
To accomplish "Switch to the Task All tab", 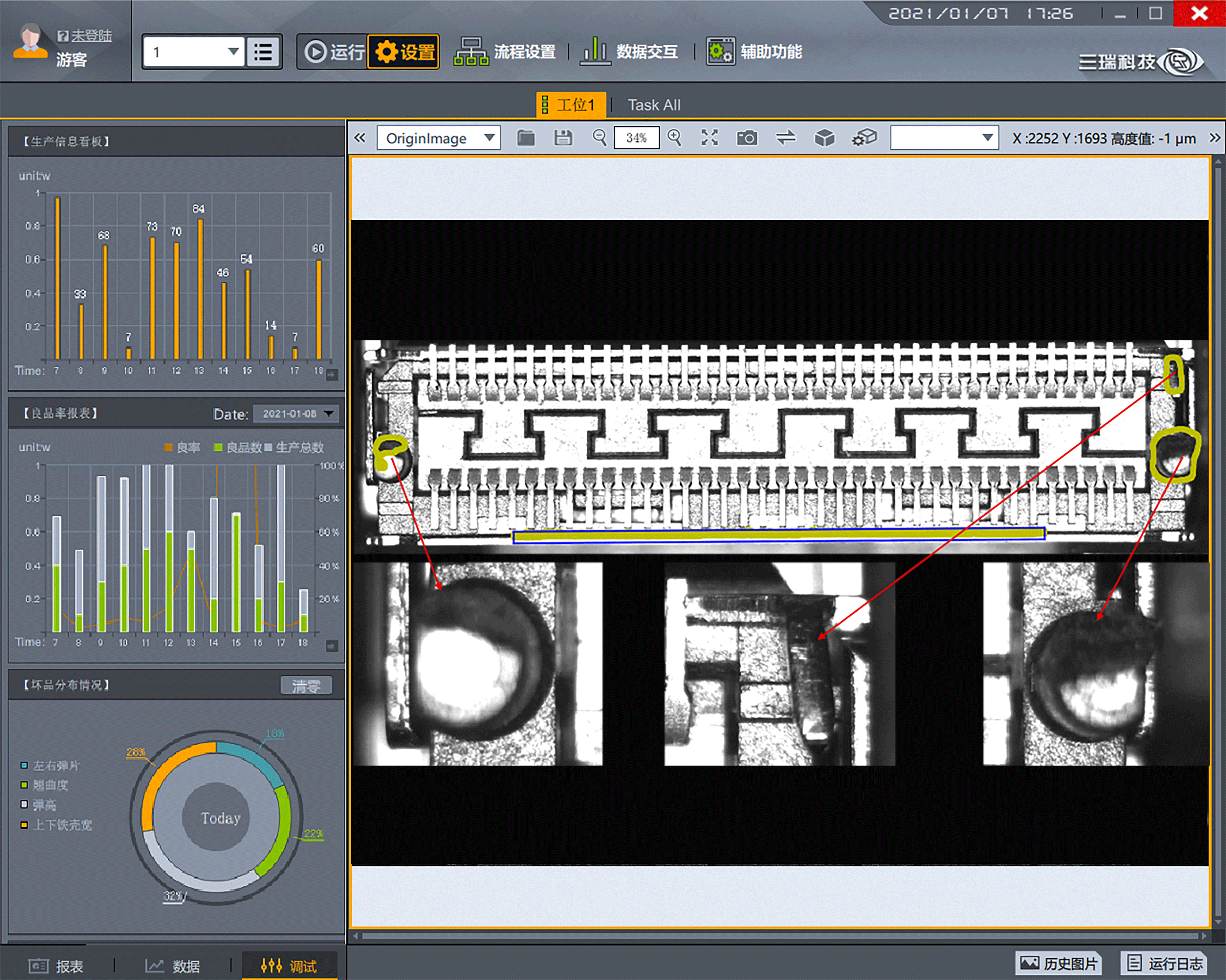I will coord(653,105).
